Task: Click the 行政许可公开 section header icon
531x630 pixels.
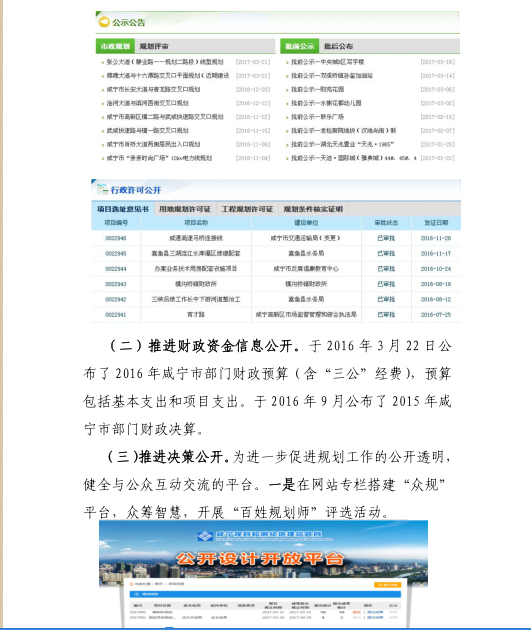Action: coord(102,189)
